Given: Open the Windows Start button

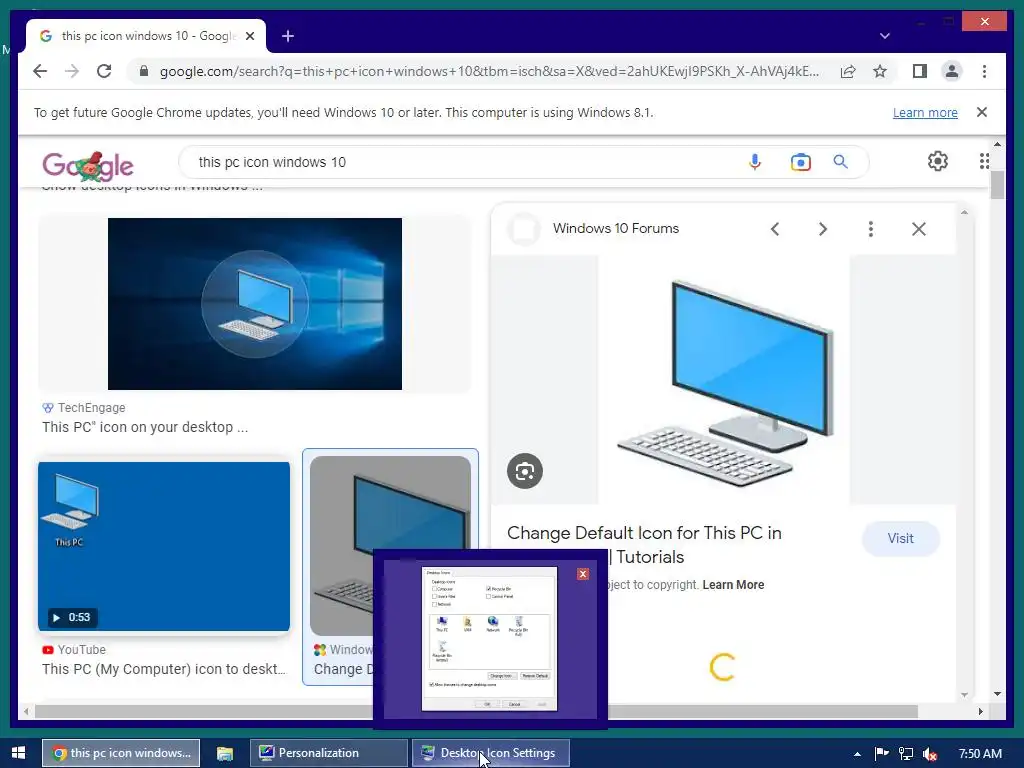Looking at the screenshot, I should click(x=18, y=753).
